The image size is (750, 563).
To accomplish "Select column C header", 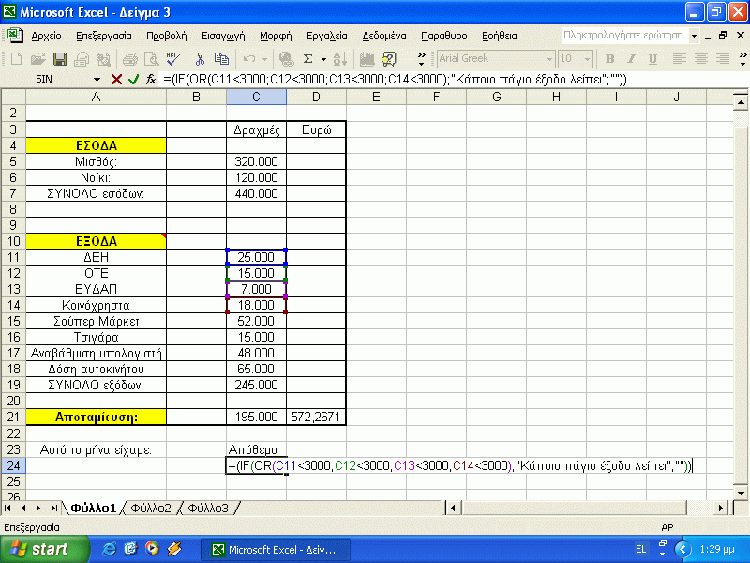I will (256, 97).
